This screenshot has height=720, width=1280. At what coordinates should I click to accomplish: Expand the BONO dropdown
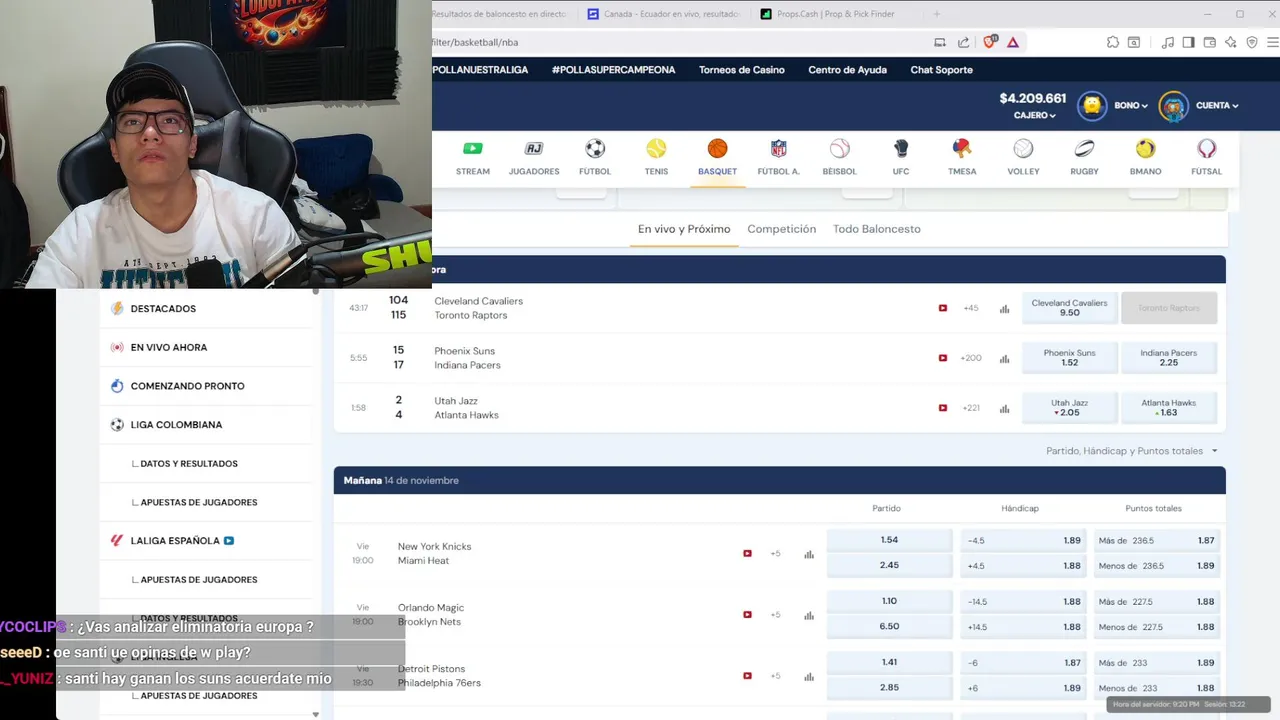(1131, 105)
